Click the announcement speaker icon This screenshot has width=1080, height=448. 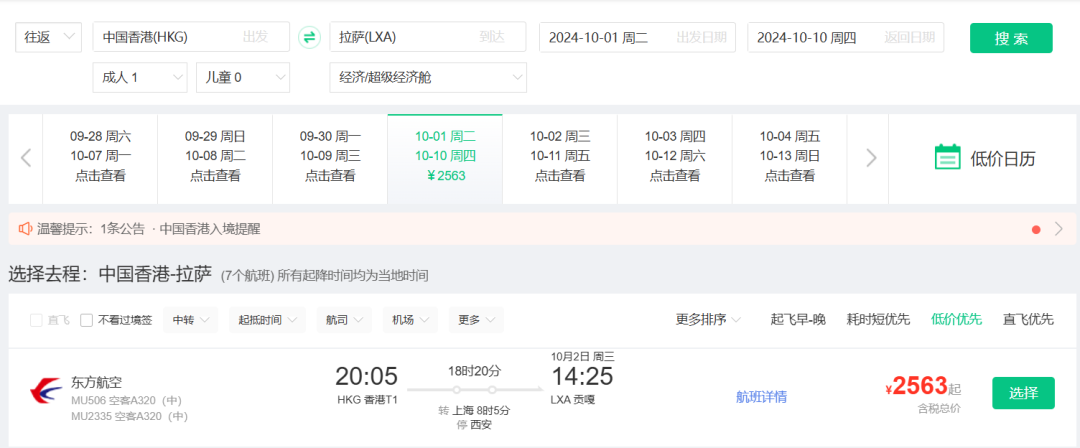pos(25,229)
